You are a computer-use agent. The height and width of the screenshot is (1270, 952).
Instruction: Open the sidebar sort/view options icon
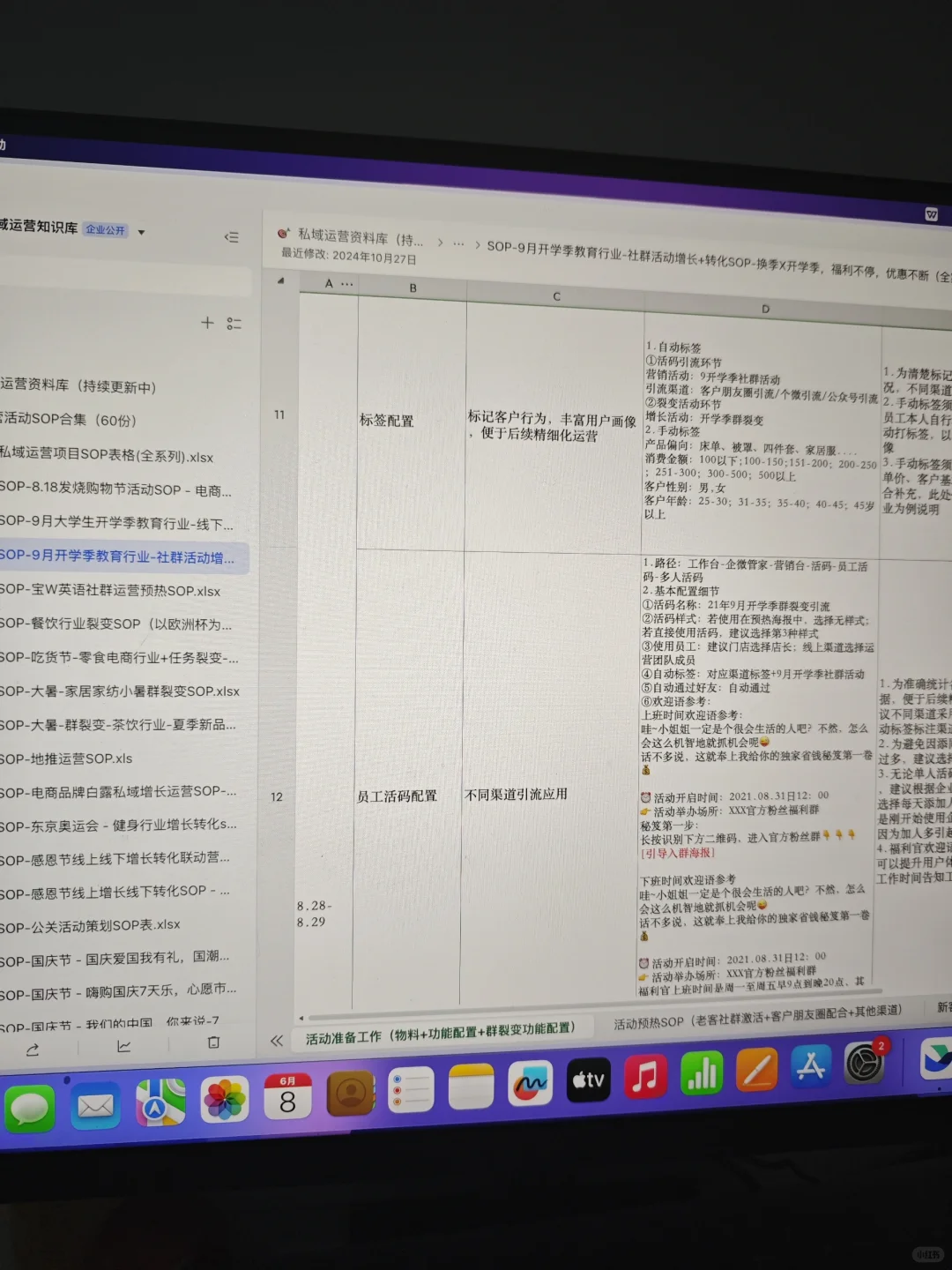coord(234,324)
